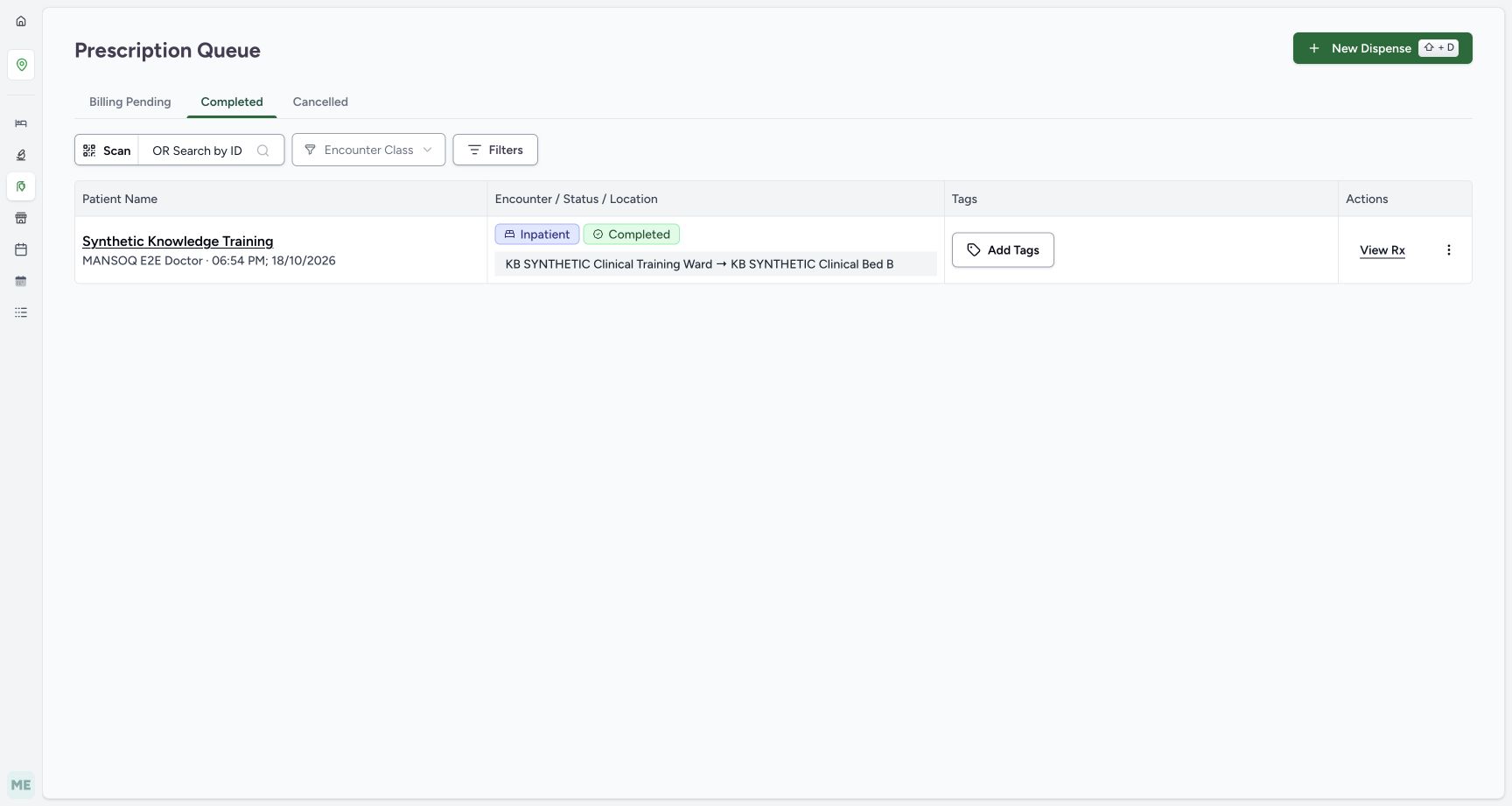Click the ME user avatar
The width and height of the screenshot is (1512, 806).
pyautogui.click(x=21, y=785)
